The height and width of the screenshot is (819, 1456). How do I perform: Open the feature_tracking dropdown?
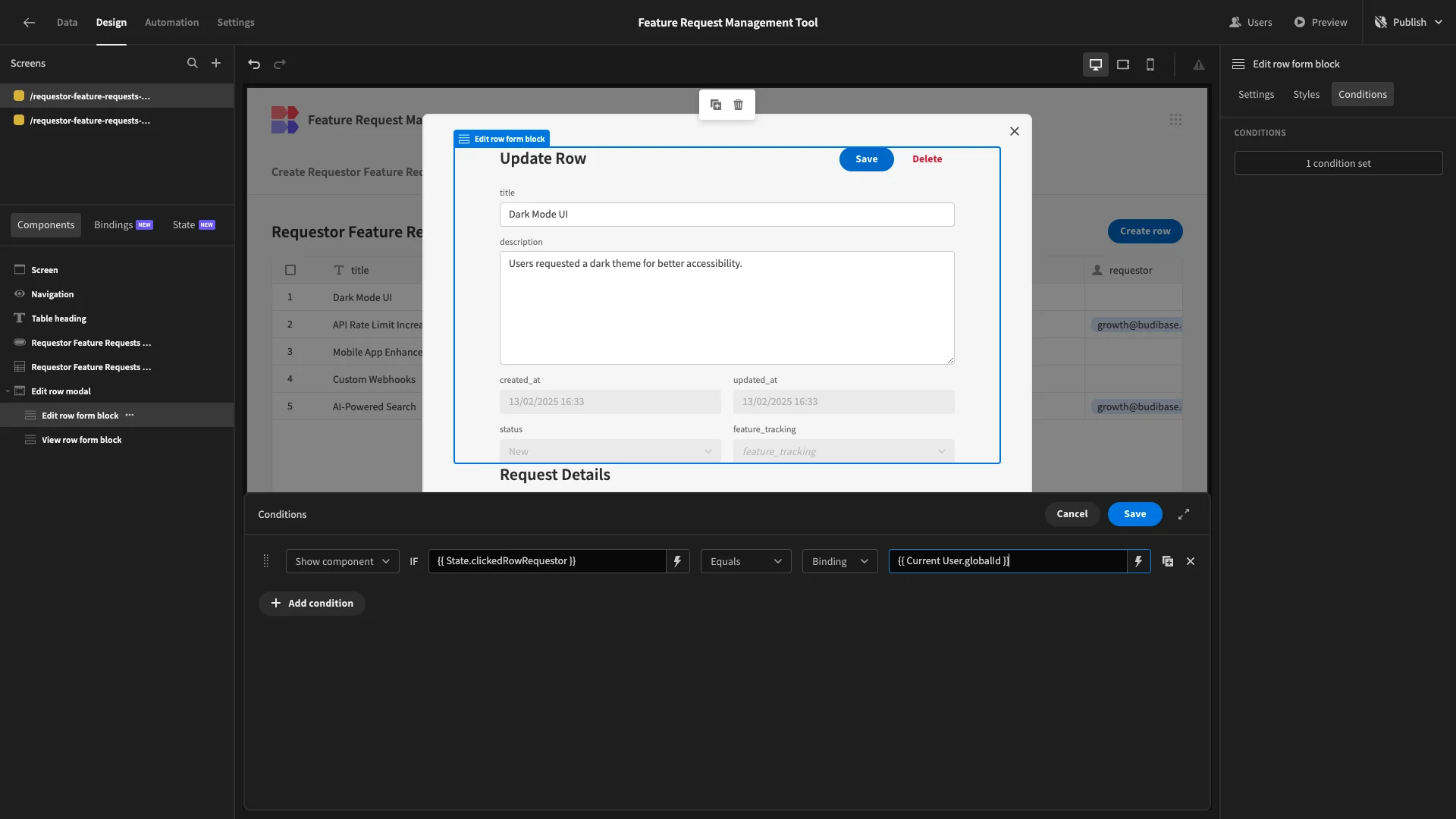tap(844, 451)
